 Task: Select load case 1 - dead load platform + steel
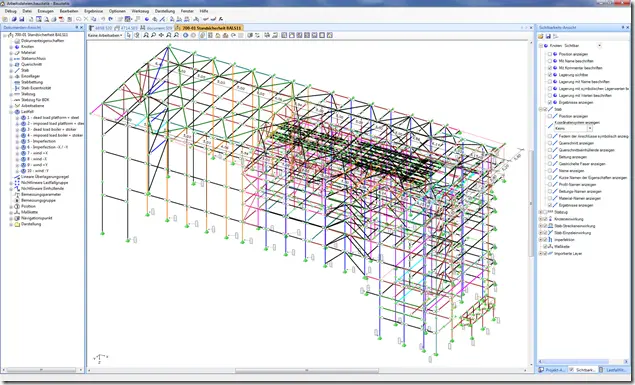click(53, 117)
